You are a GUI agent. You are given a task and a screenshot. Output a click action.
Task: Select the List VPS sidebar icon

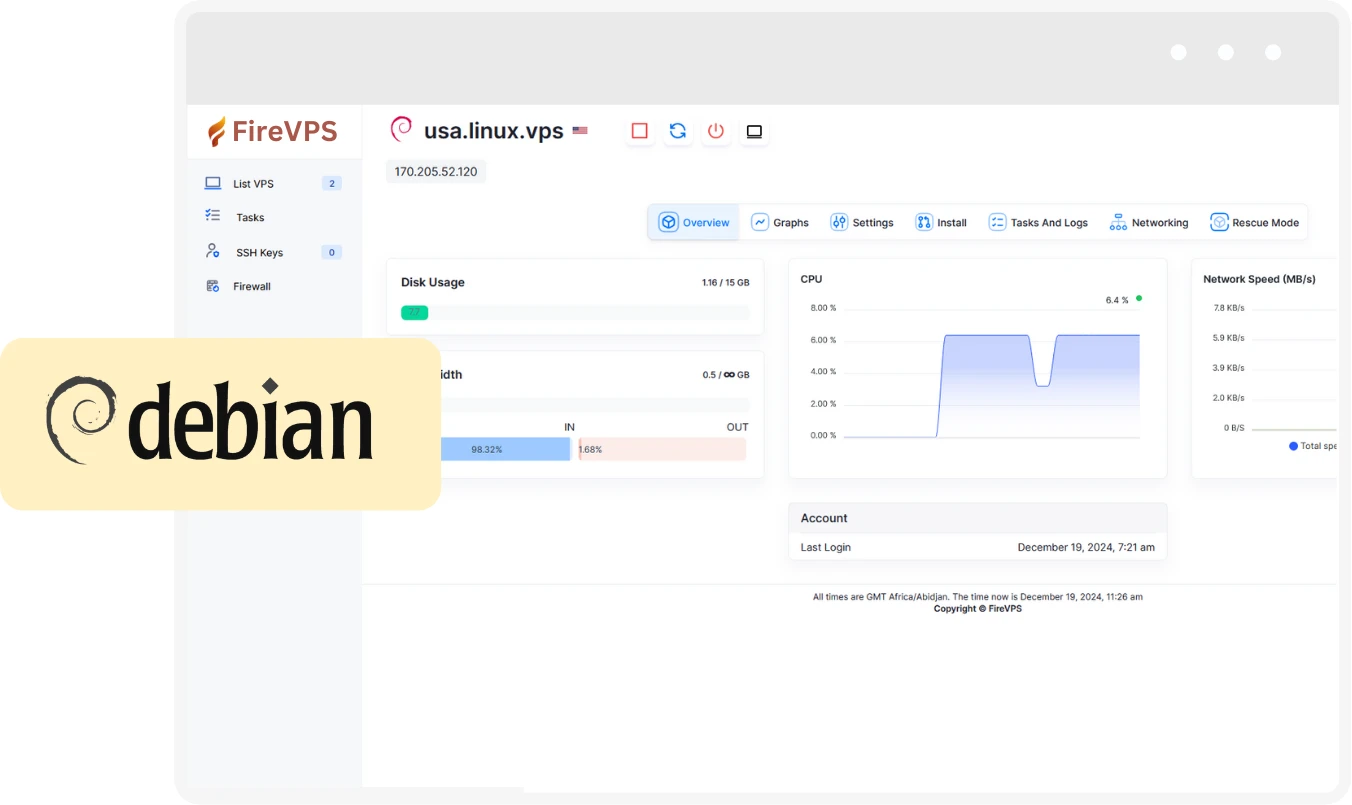(x=212, y=182)
